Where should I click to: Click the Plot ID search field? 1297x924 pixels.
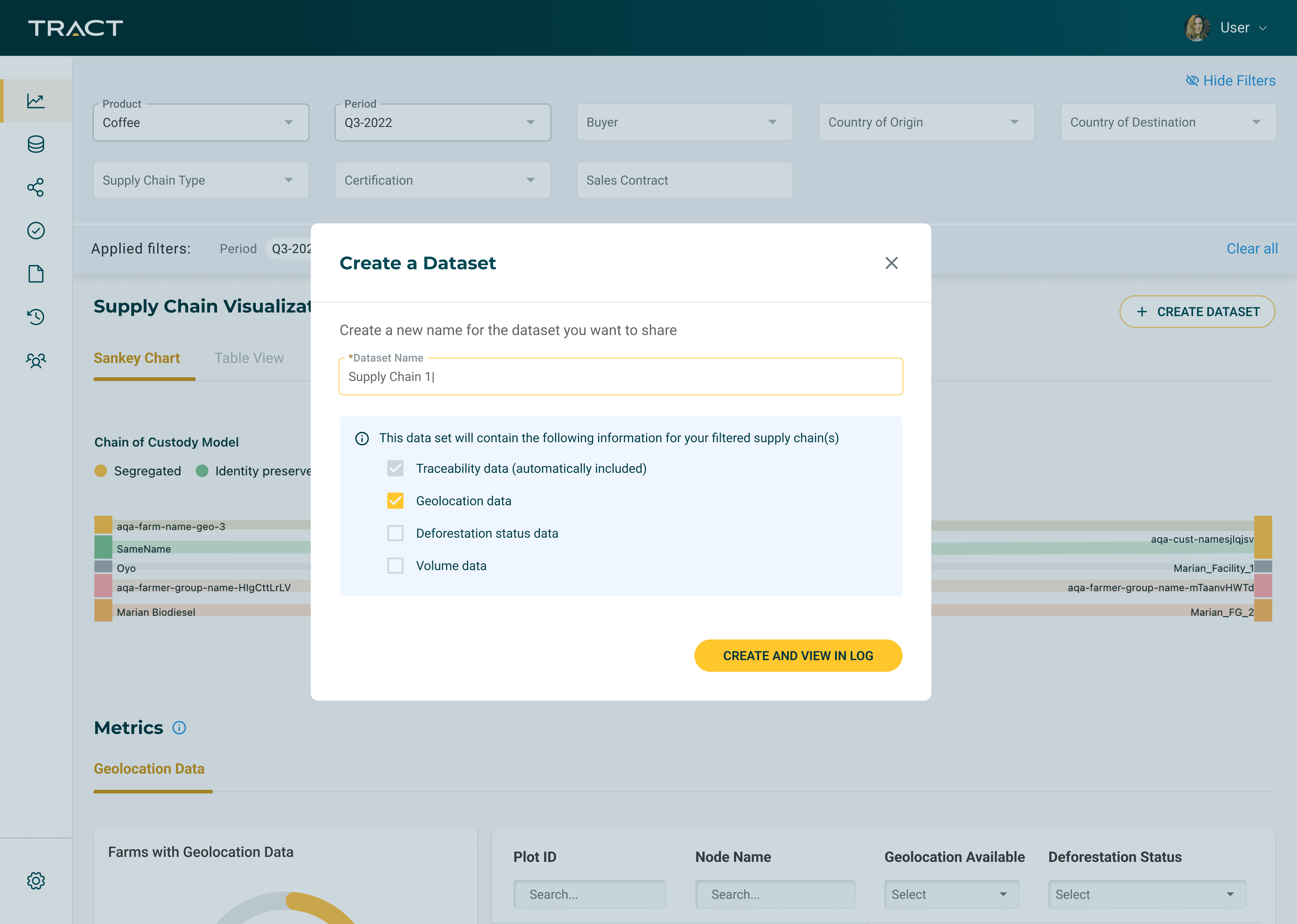tap(590, 895)
